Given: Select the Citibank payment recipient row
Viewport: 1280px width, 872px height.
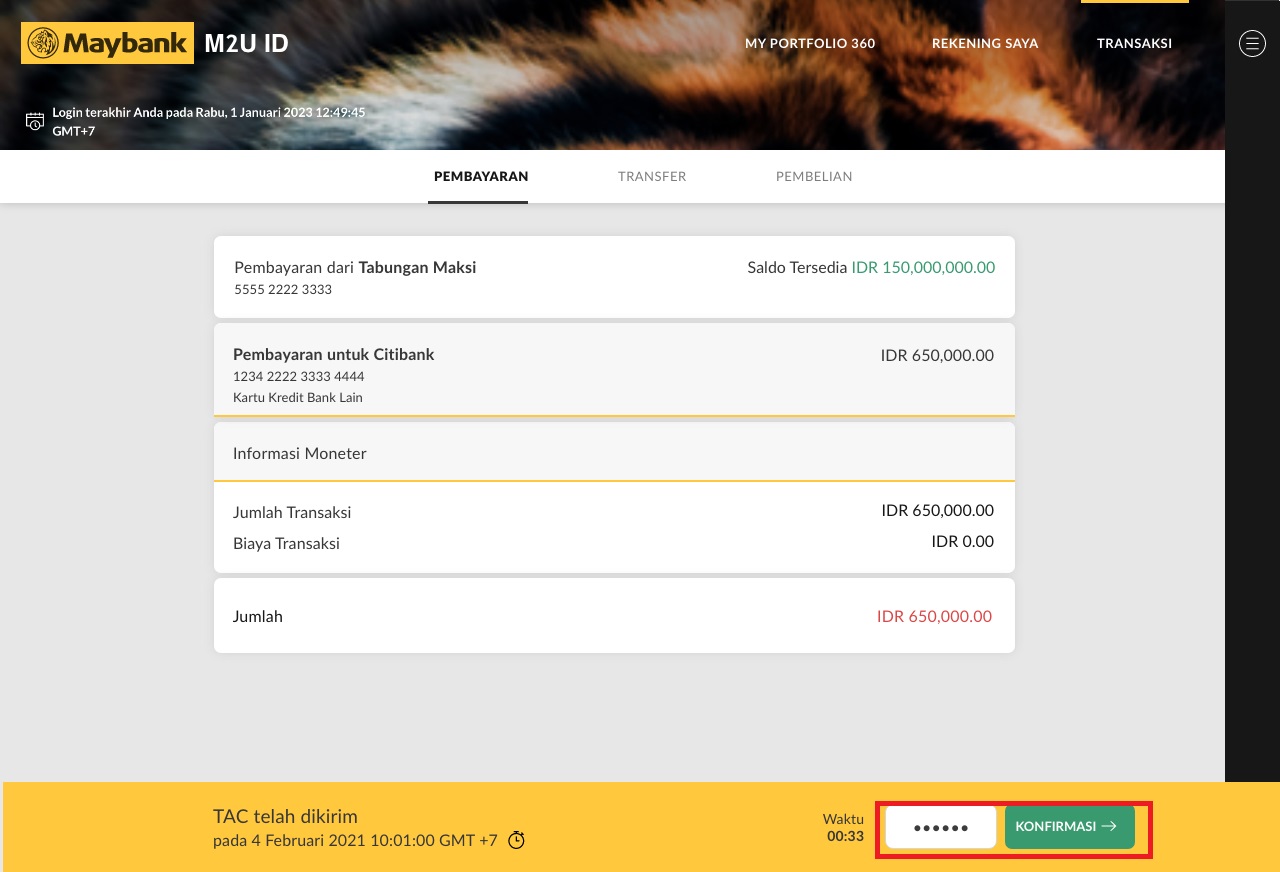Looking at the screenshot, I should pyautogui.click(x=614, y=368).
